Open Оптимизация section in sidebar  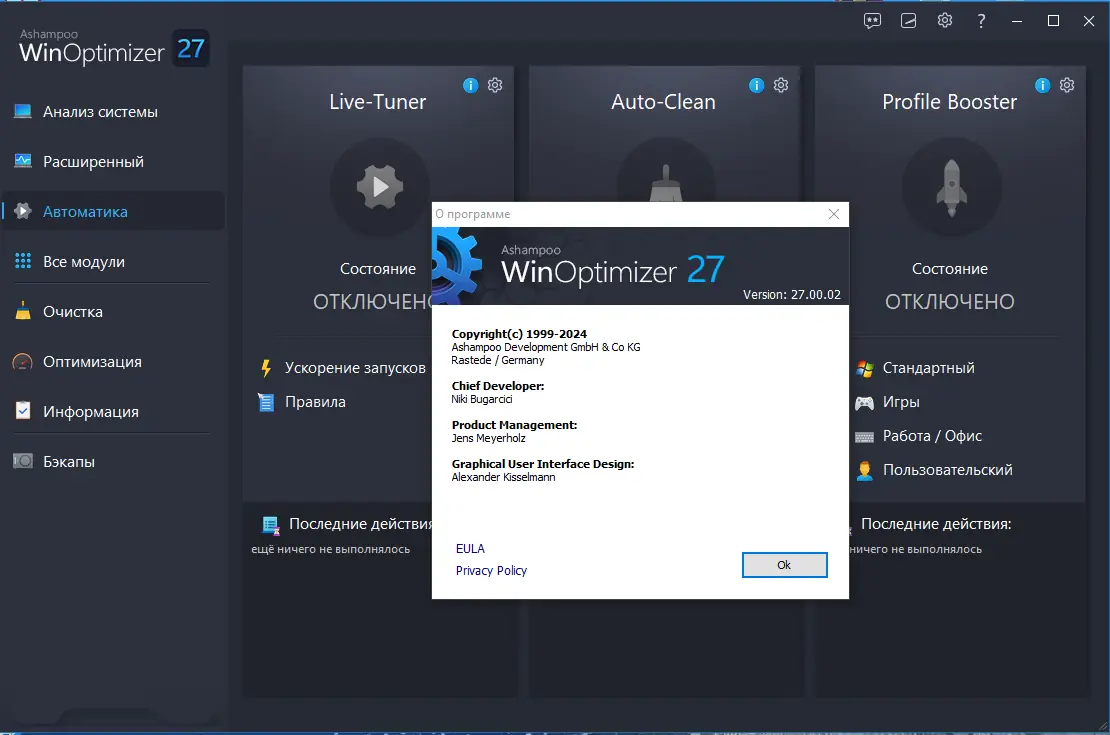[x=113, y=362]
